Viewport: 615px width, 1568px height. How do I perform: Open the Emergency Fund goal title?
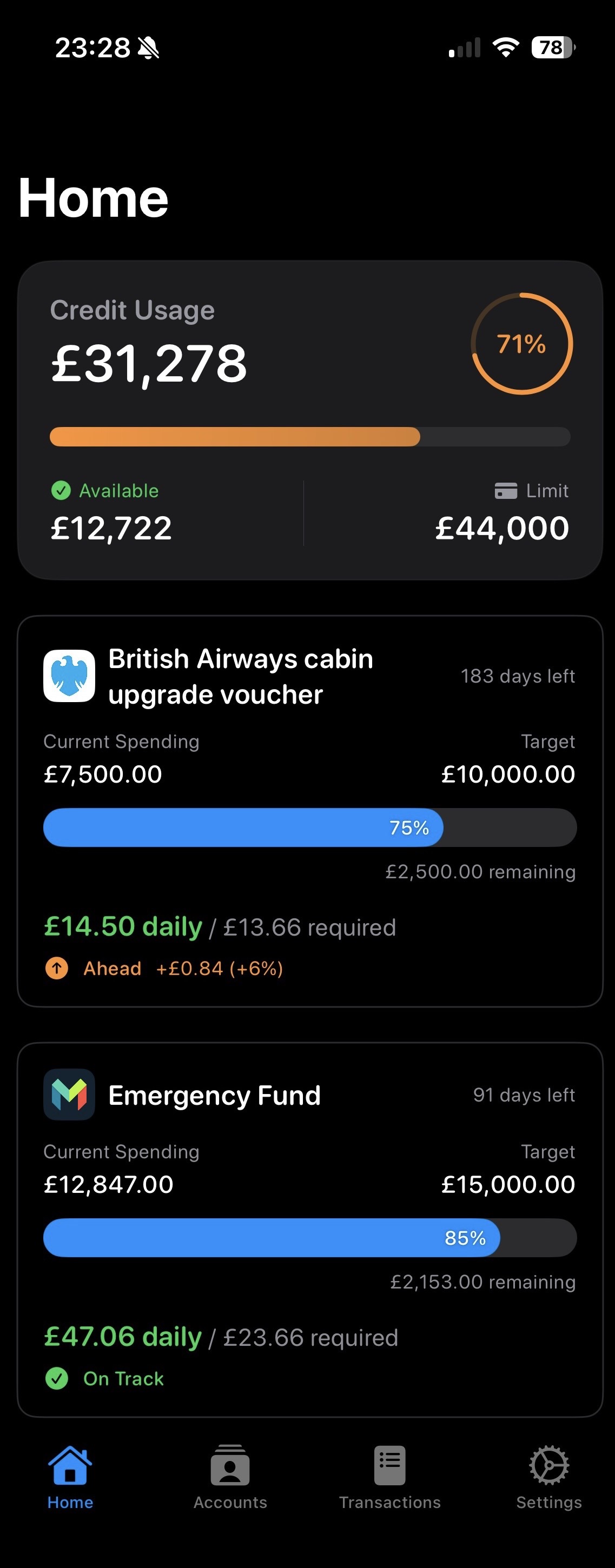214,1095
